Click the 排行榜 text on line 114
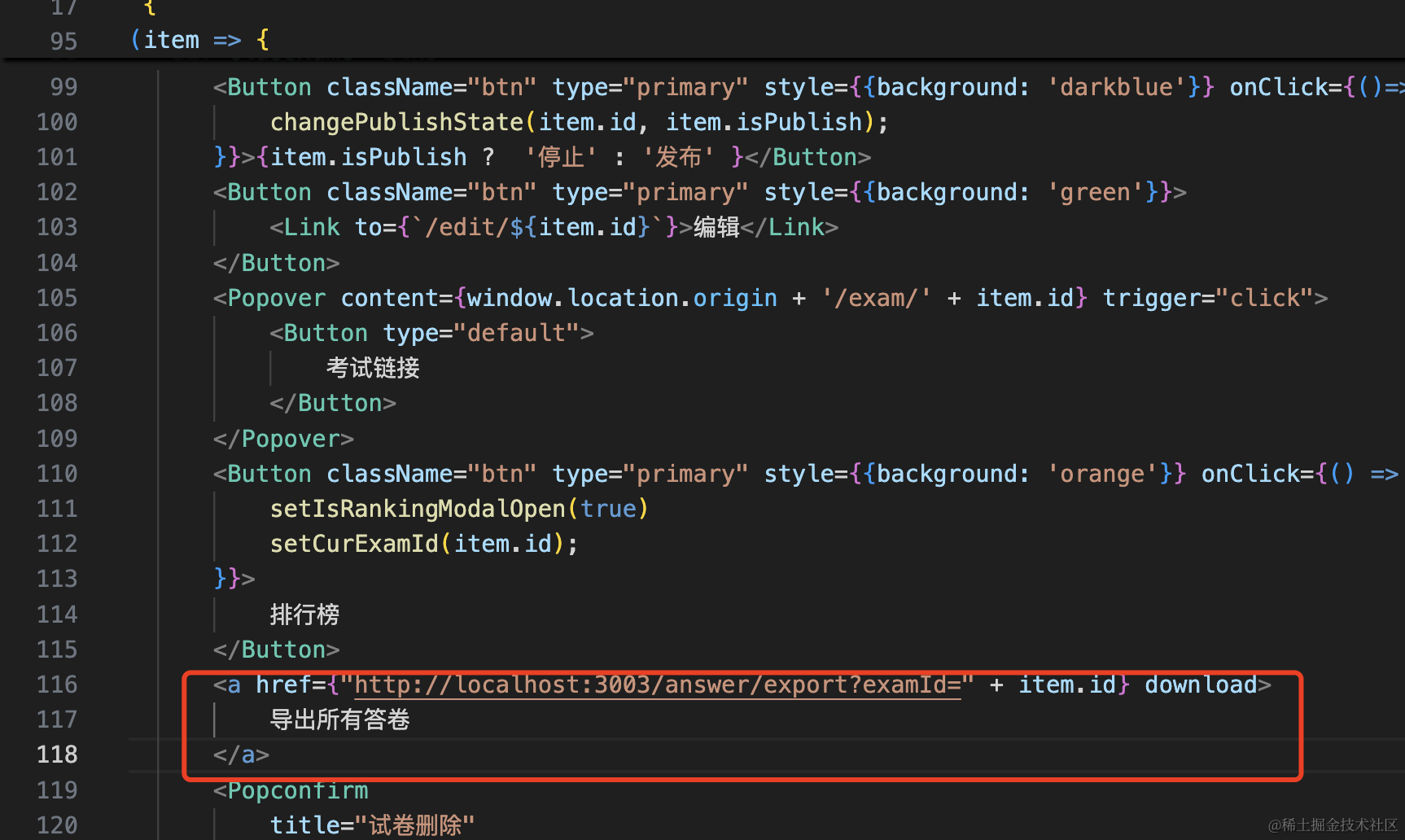The height and width of the screenshot is (840, 1405). [304, 615]
